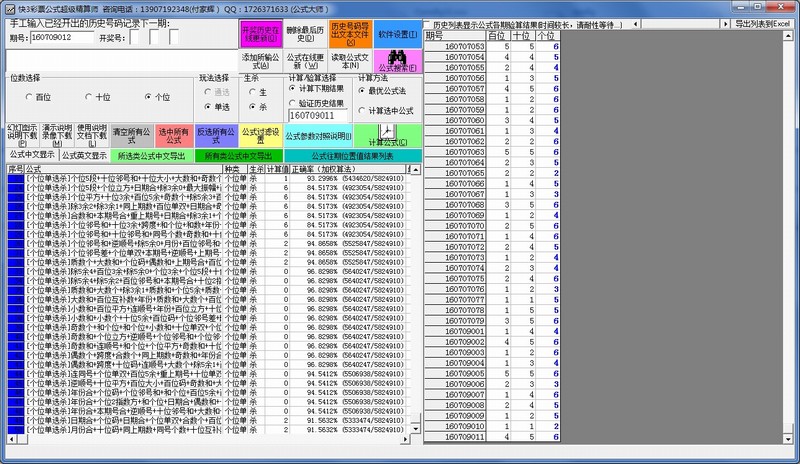Click the blue swatch in first formula row

point(14,178)
